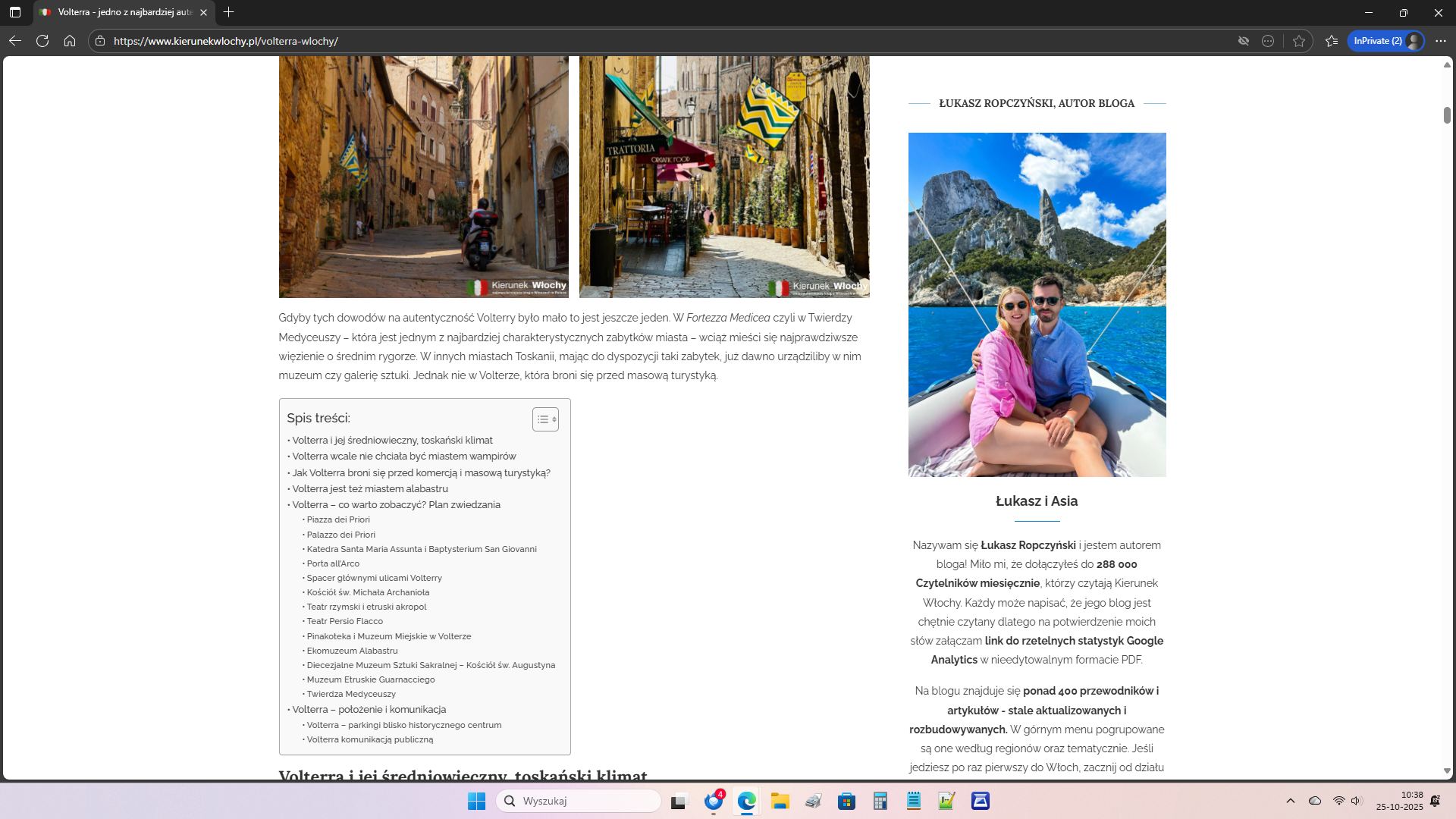Go to browser home page icon
This screenshot has width=1456, height=819.
(70, 41)
